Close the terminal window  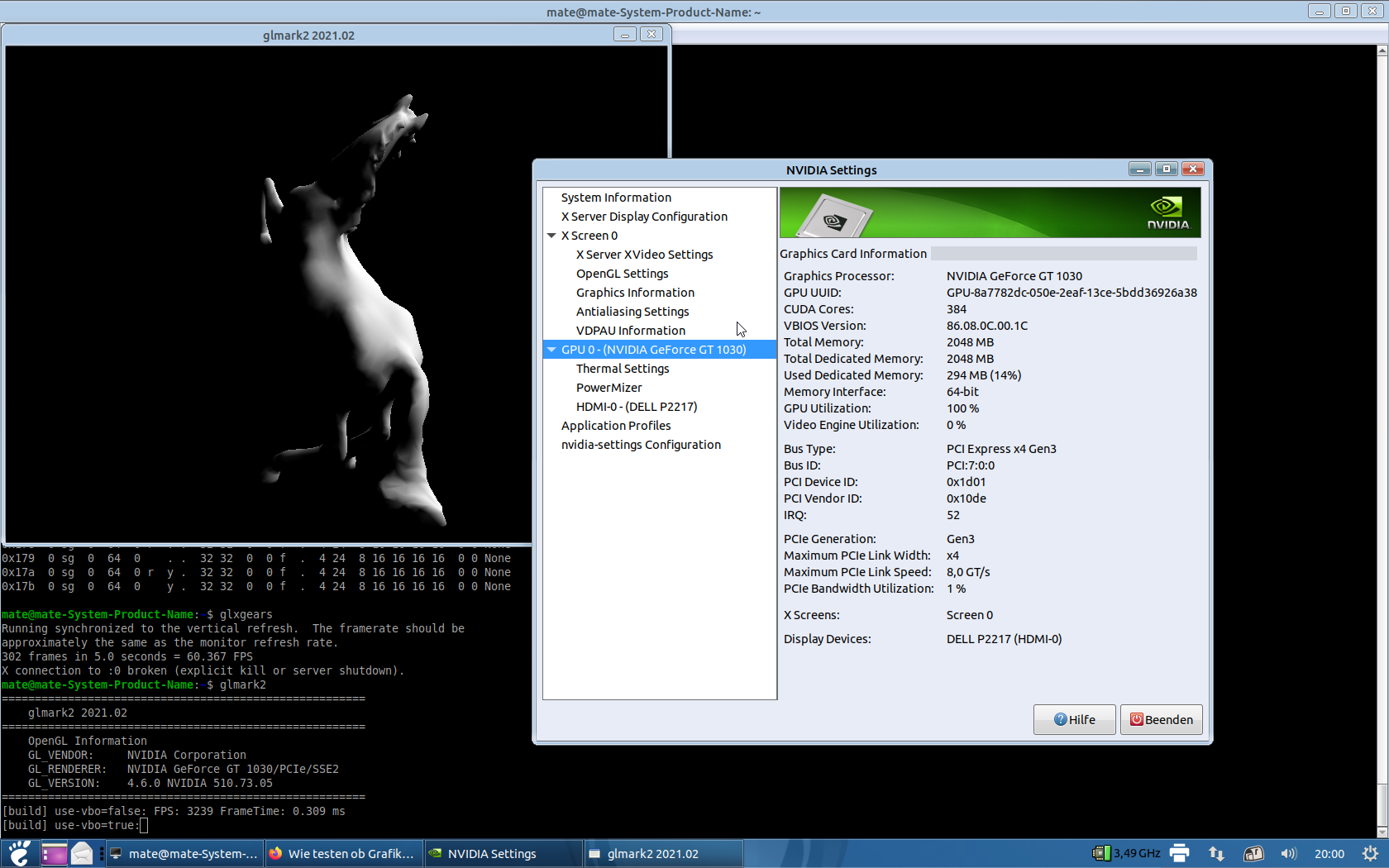[x=1372, y=12]
